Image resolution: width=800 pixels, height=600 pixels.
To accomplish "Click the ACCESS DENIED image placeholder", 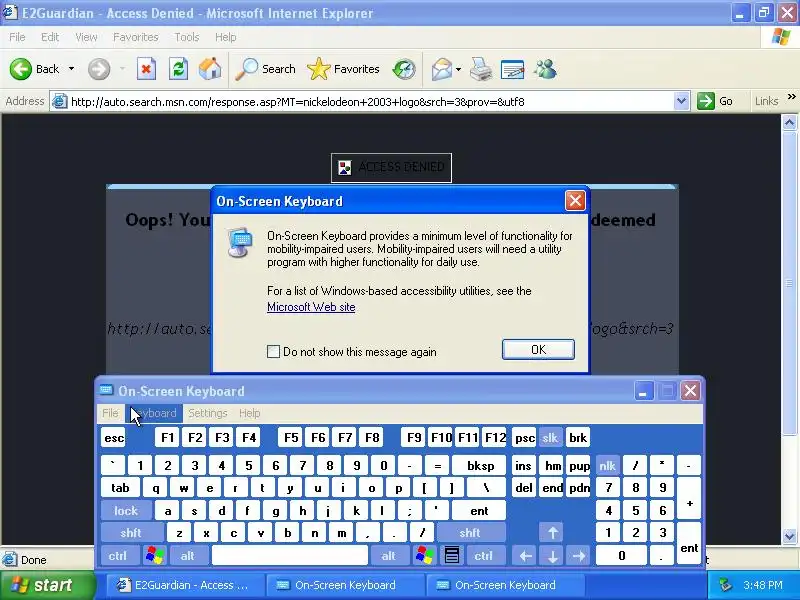I will click(x=391, y=167).
